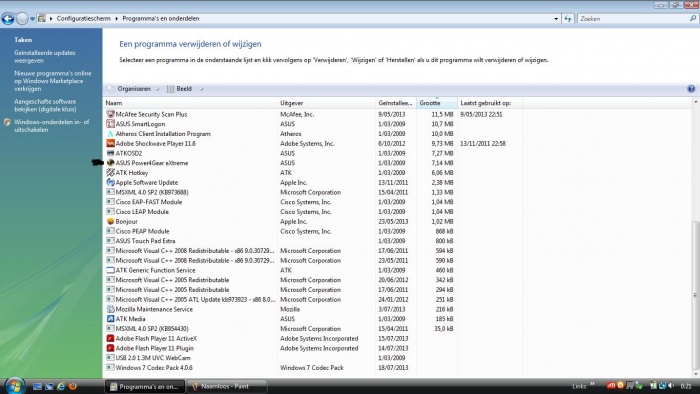Click the ATK Hotkey program icon

coord(110,173)
